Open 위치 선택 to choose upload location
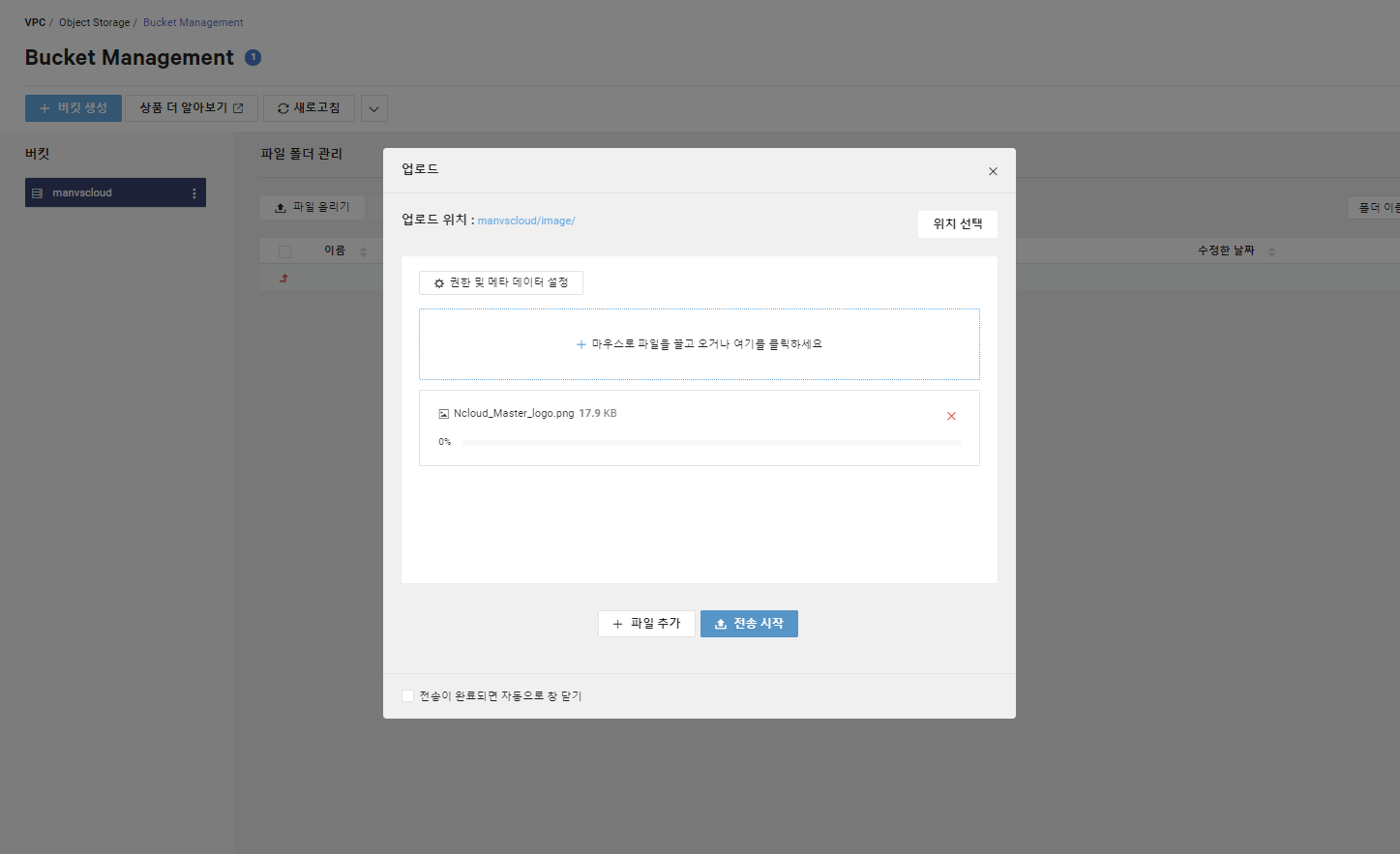Image resolution: width=1400 pixels, height=854 pixels. (957, 223)
